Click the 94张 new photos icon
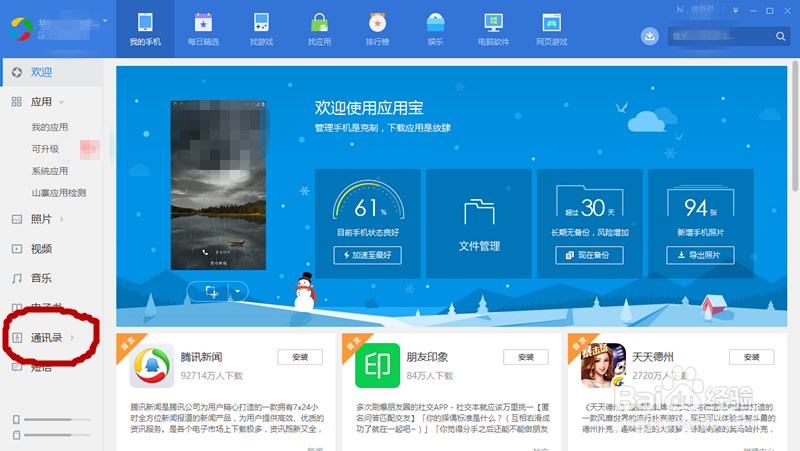The image size is (800, 451). [701, 202]
